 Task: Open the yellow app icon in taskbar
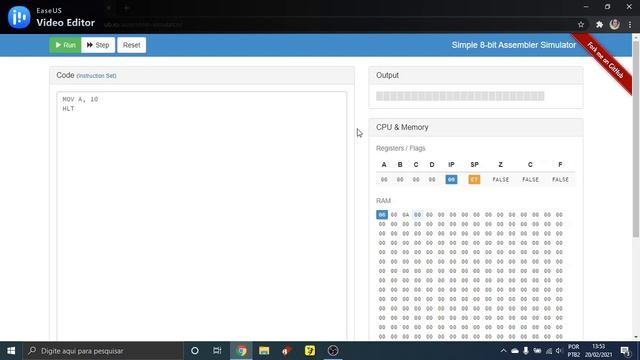(x=310, y=351)
